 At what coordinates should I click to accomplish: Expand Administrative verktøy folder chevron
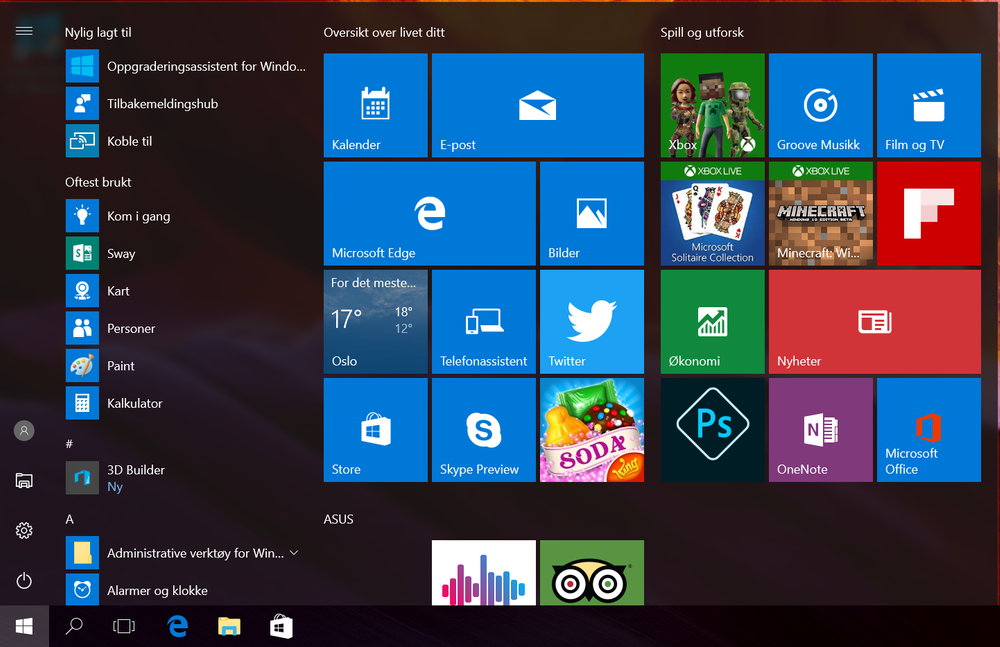[294, 553]
